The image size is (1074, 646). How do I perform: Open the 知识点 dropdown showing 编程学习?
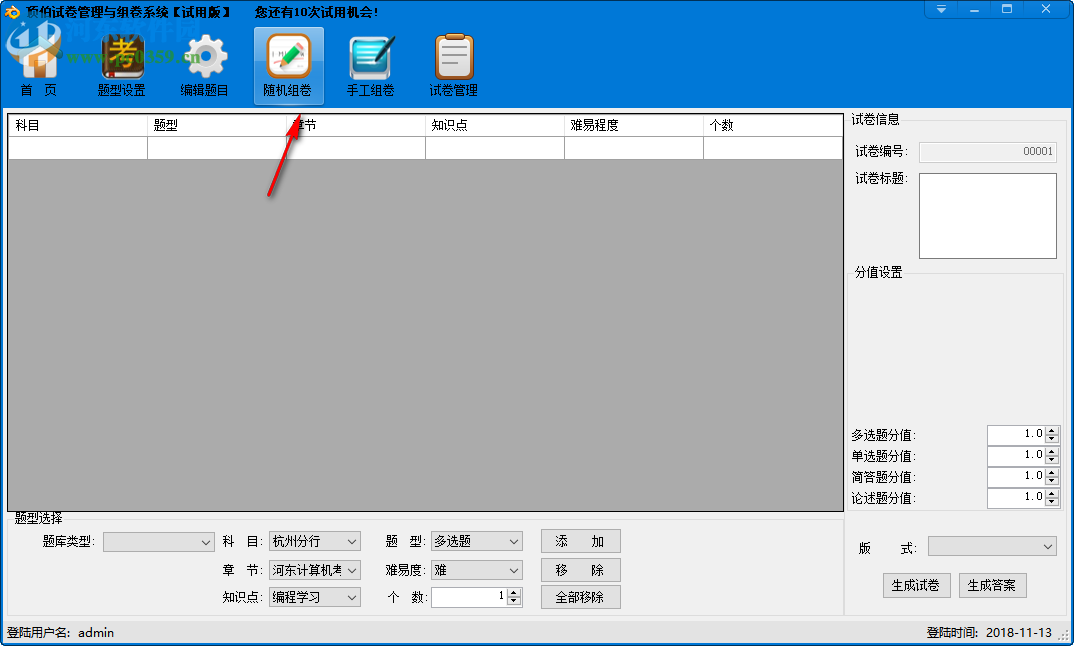pyautogui.click(x=314, y=597)
